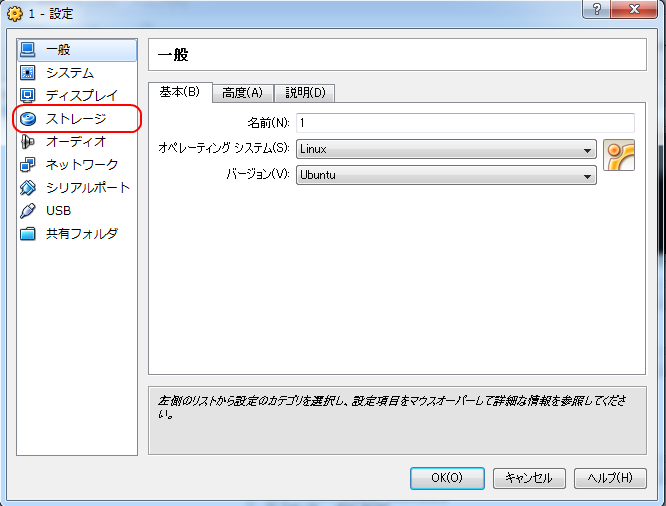Open the シリアルポート settings category
This screenshot has width=666, height=506.
click(x=77, y=187)
